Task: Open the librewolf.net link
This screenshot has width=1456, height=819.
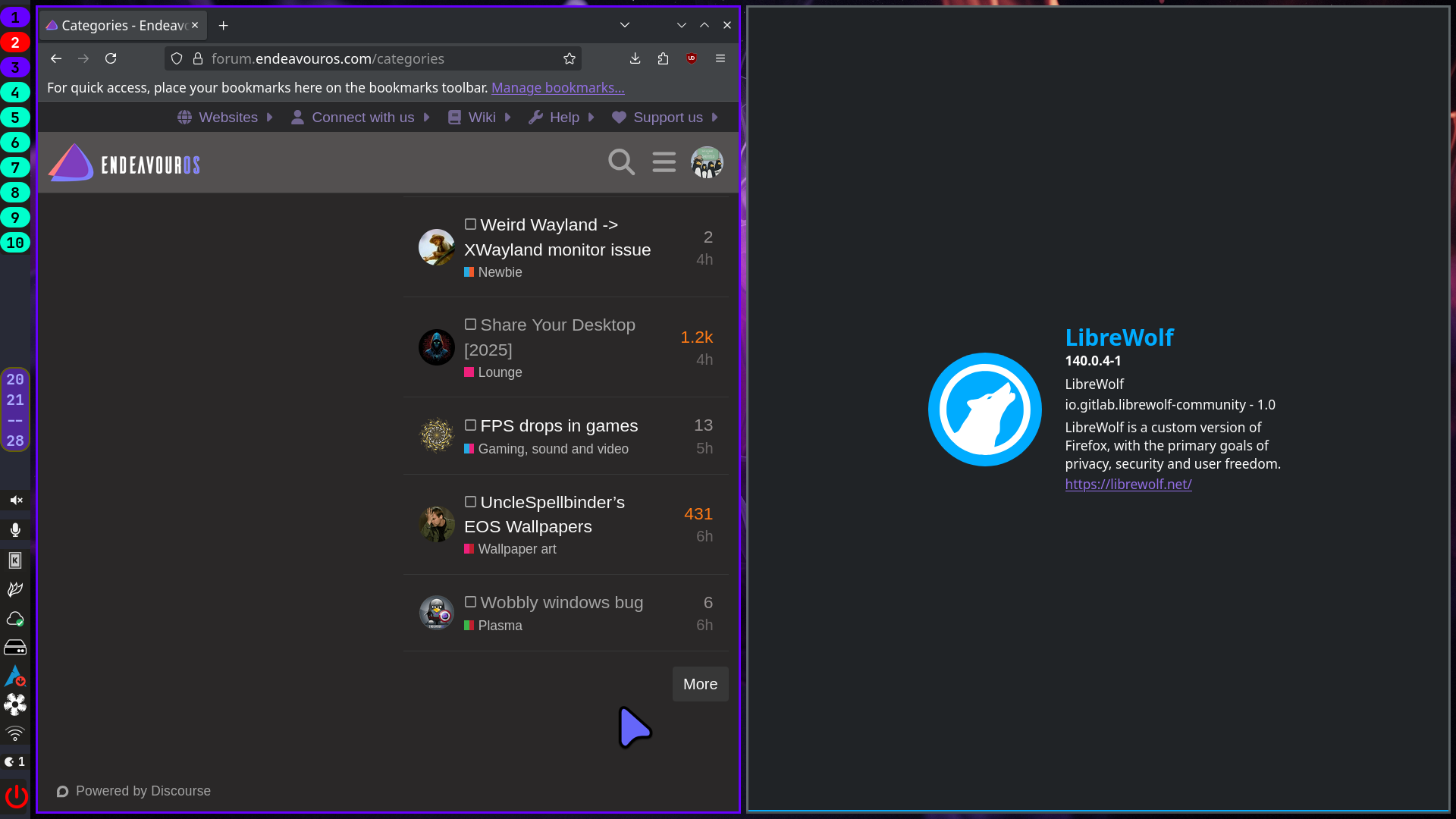Action: (x=1128, y=484)
